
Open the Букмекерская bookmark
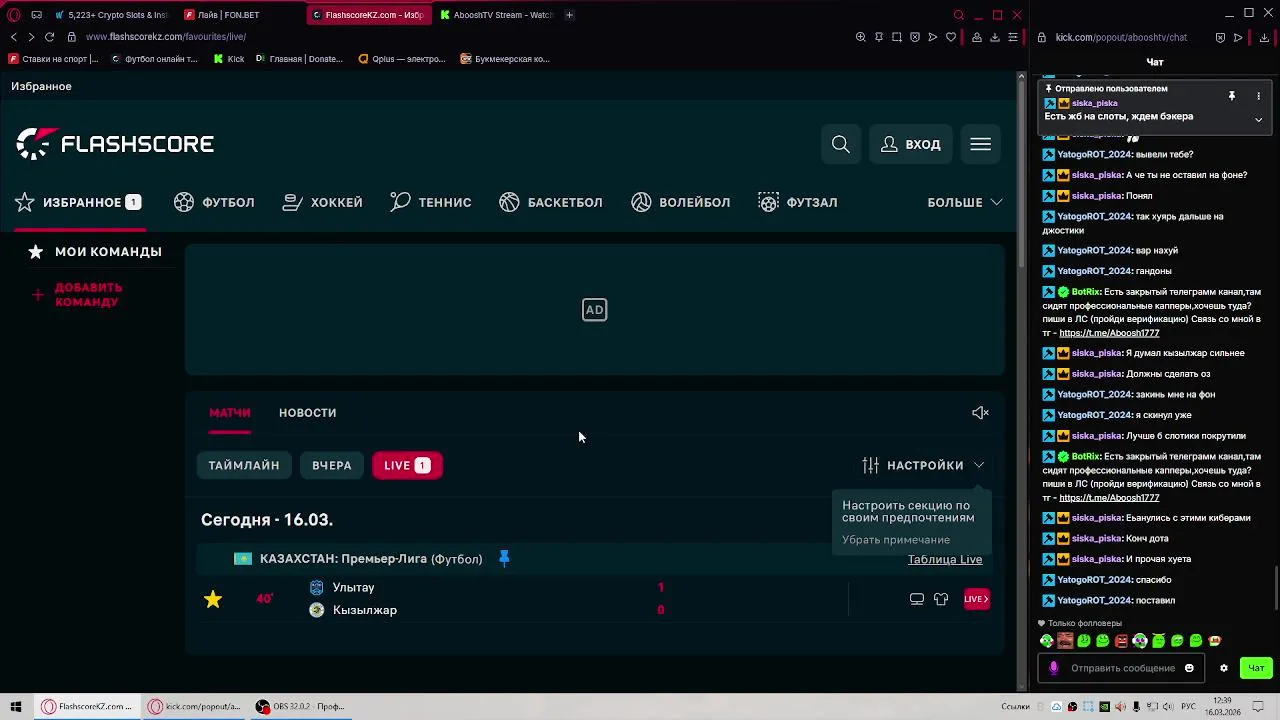coord(505,59)
